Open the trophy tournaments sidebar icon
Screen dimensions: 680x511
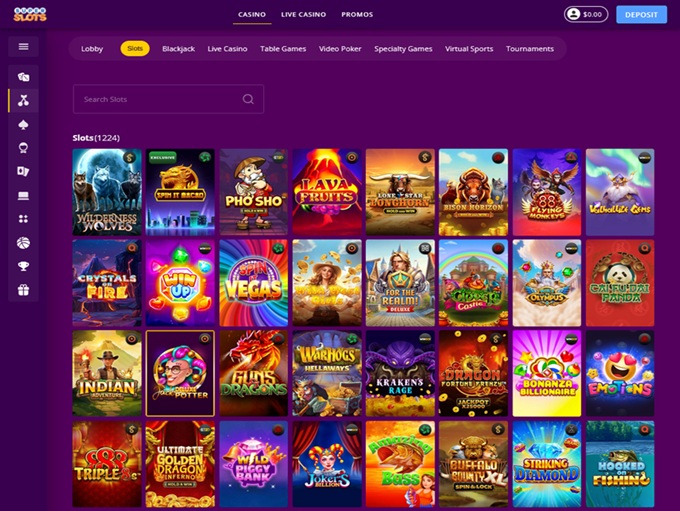point(23,266)
